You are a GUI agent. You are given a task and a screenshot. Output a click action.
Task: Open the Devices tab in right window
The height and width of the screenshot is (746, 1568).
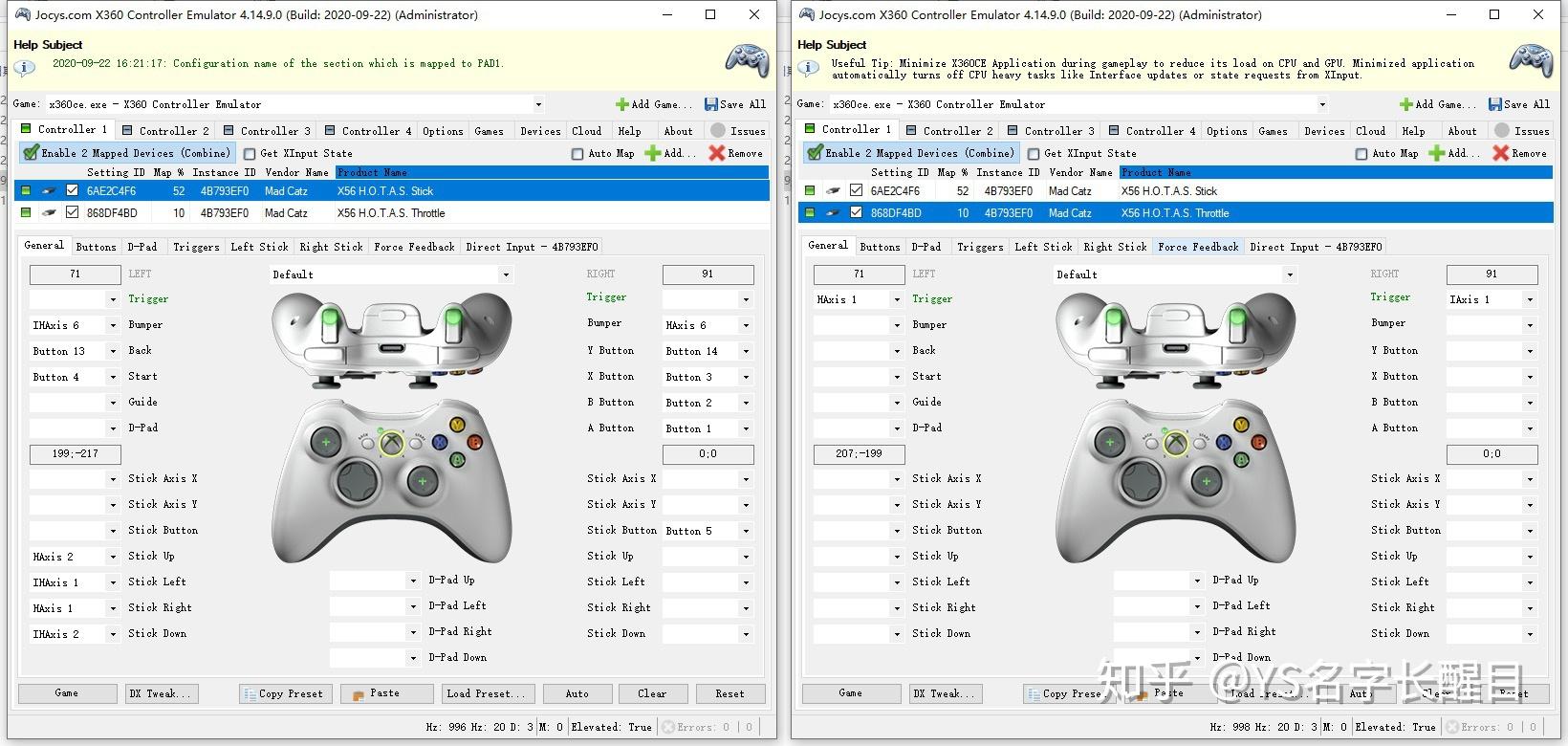point(1324,131)
